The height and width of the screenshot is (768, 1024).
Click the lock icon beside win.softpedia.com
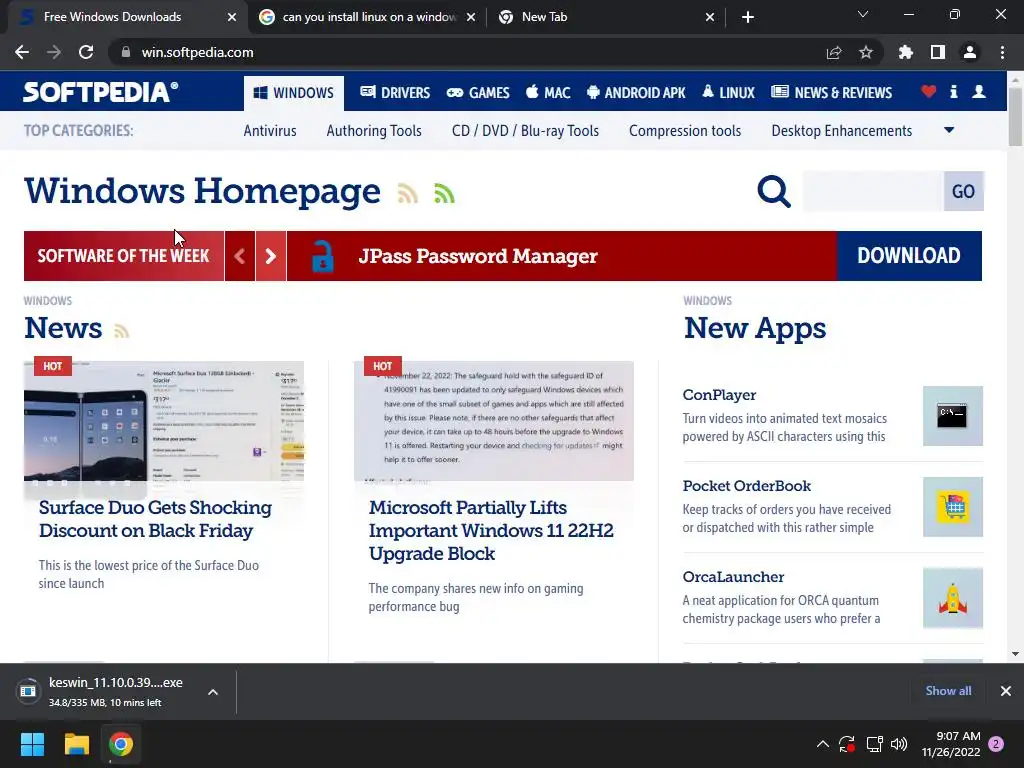pyautogui.click(x=126, y=52)
